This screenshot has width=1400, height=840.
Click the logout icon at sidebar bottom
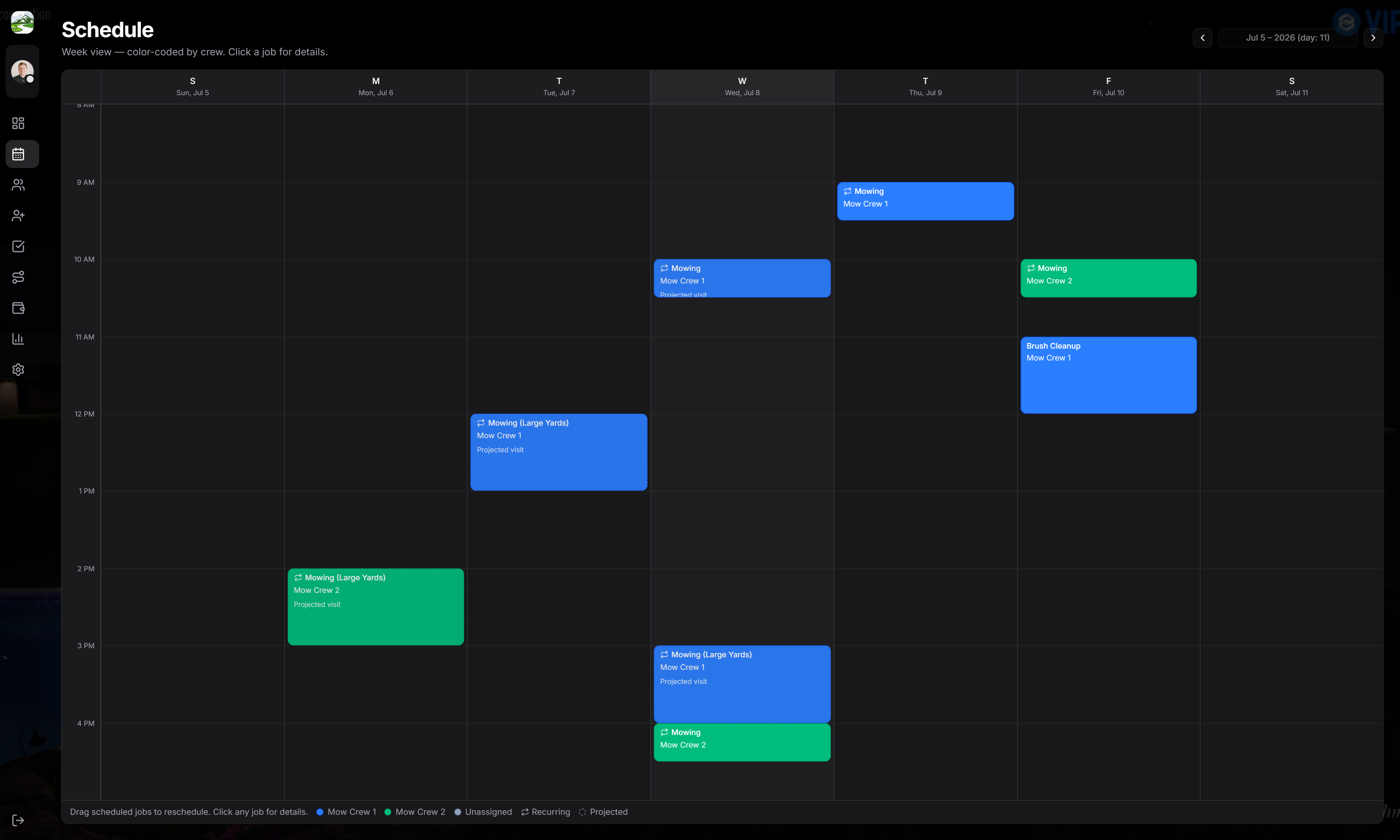18,820
